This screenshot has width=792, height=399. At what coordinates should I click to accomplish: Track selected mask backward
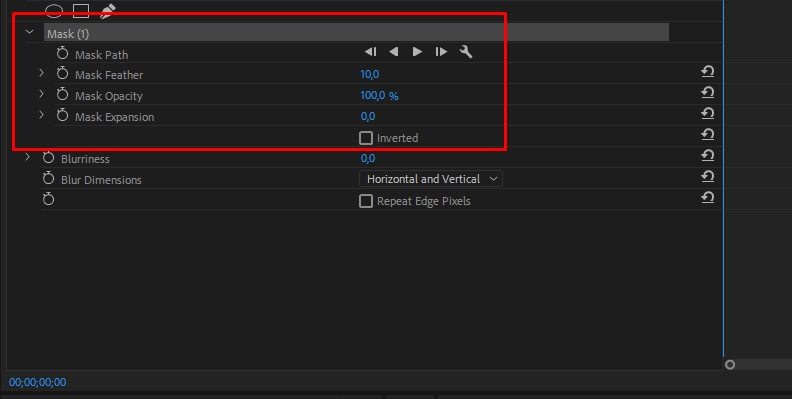click(393, 52)
